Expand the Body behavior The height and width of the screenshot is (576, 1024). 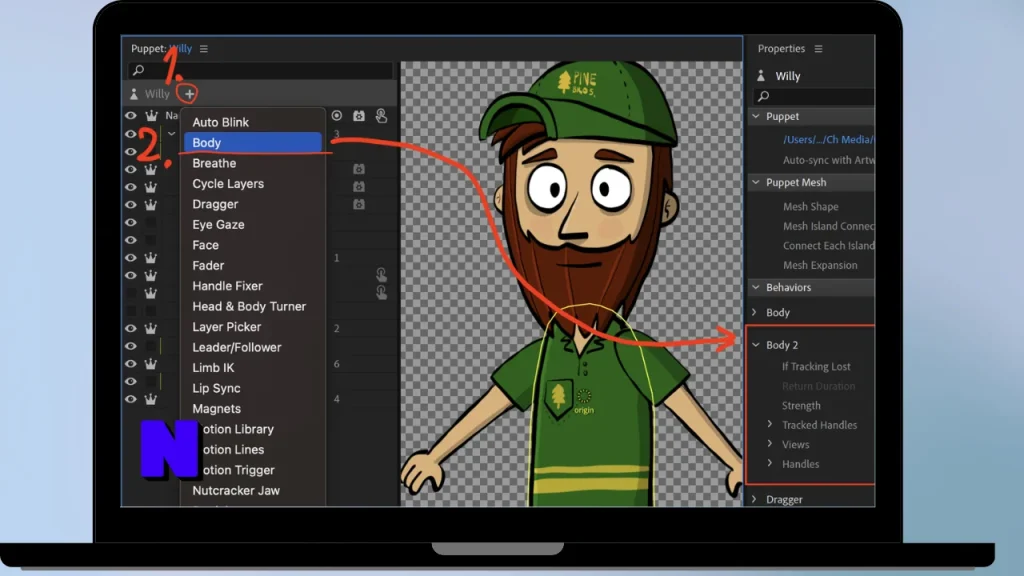click(754, 312)
